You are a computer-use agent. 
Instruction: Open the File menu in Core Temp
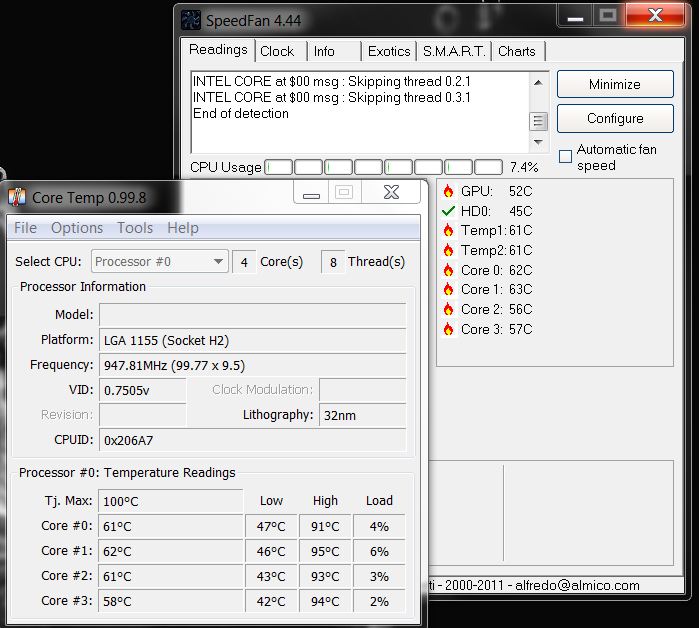coord(25,228)
